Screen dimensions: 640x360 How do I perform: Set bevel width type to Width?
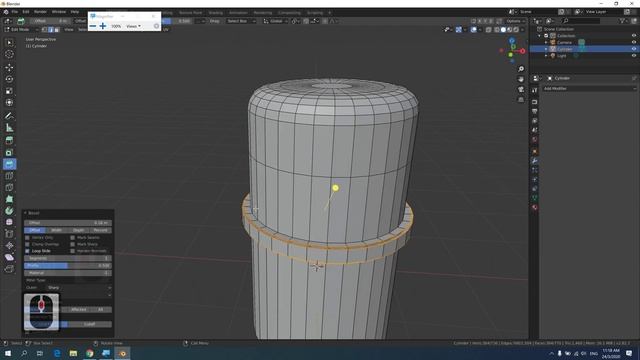(x=57, y=230)
